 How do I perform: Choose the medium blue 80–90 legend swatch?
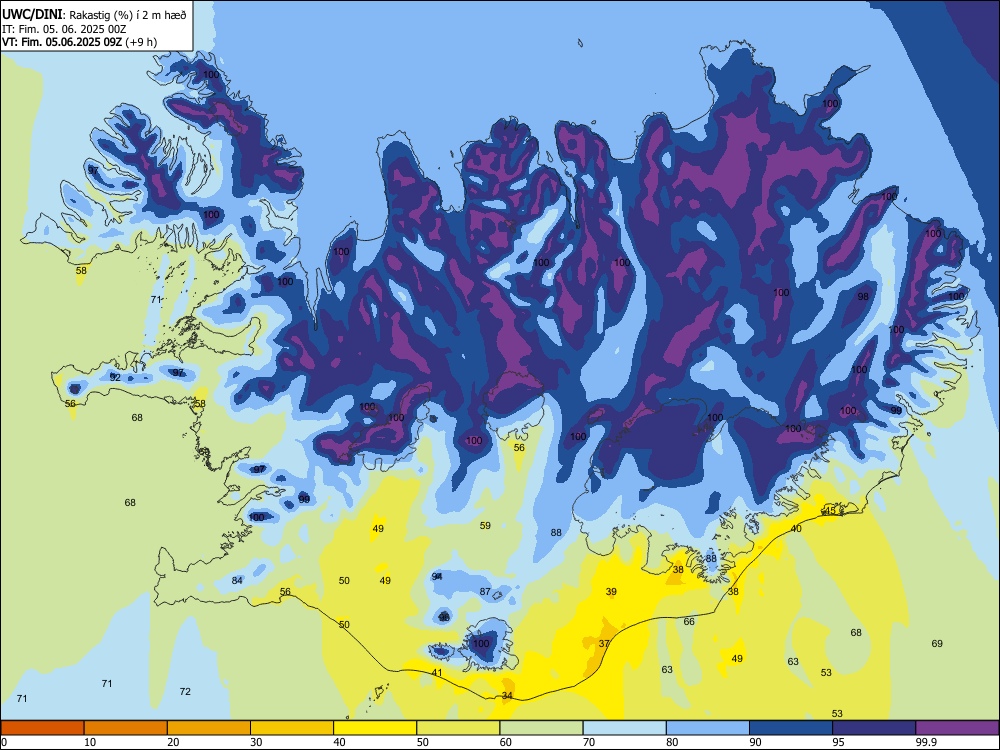coord(707,728)
